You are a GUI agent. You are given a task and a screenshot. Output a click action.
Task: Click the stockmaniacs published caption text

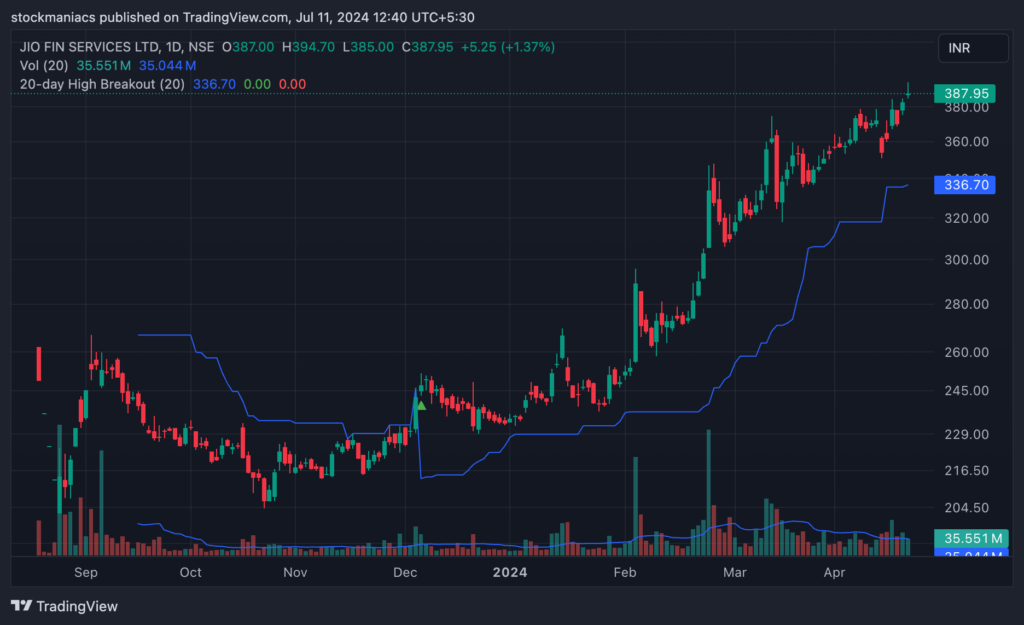point(242,18)
